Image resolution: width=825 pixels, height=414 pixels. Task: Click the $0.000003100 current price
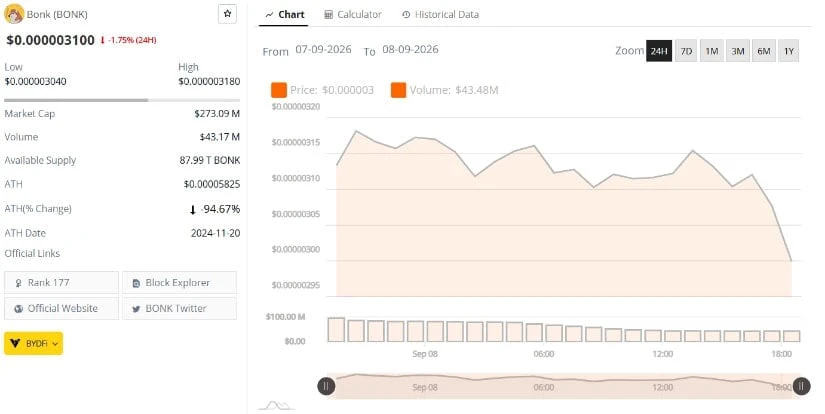coord(51,40)
